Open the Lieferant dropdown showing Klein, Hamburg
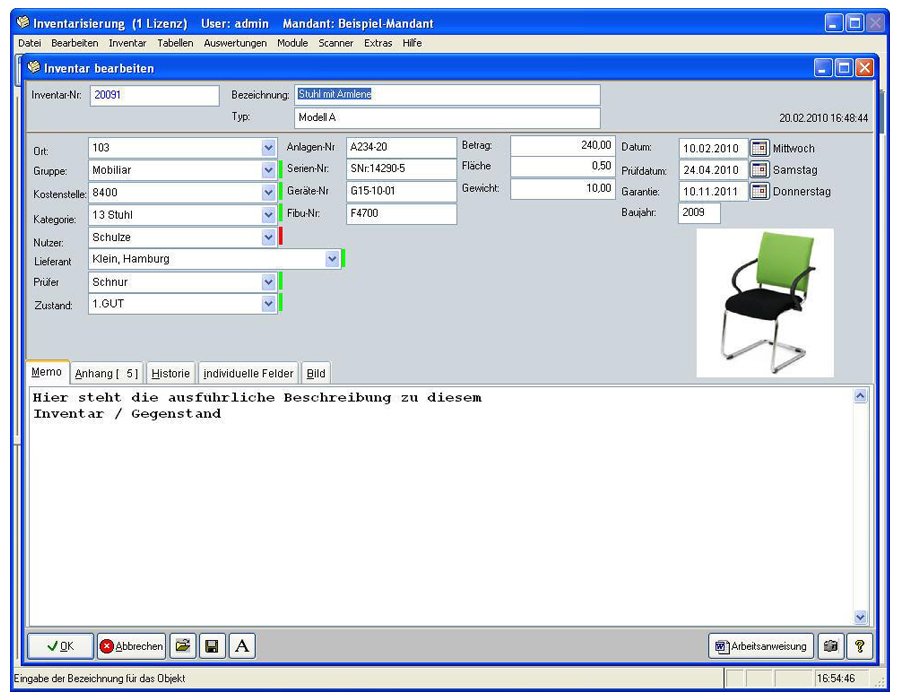 [x=333, y=258]
